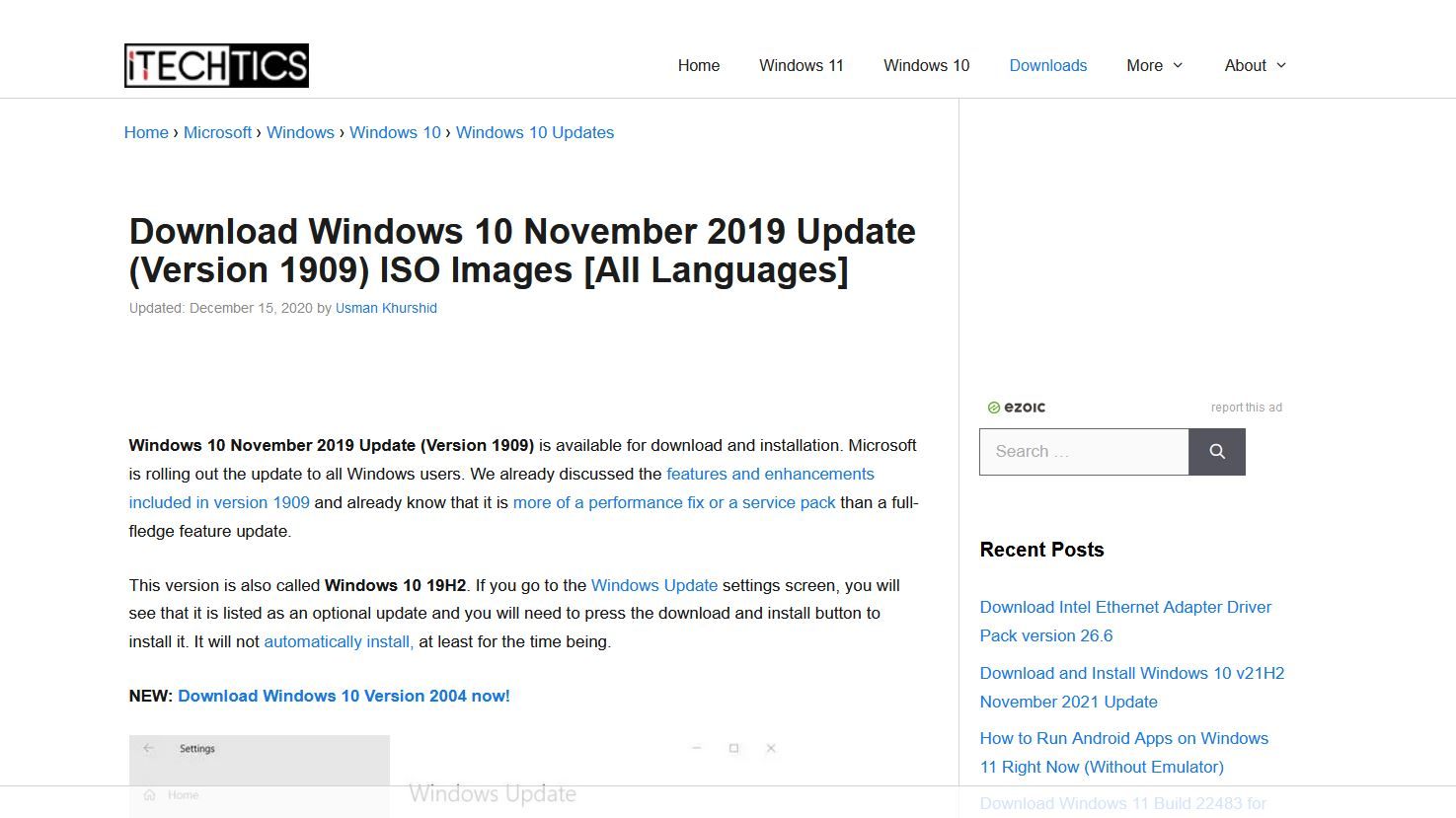Open 'Download Windows 10 Version 2004 now!'
Viewport: 1456px width, 818px height.
click(x=345, y=696)
